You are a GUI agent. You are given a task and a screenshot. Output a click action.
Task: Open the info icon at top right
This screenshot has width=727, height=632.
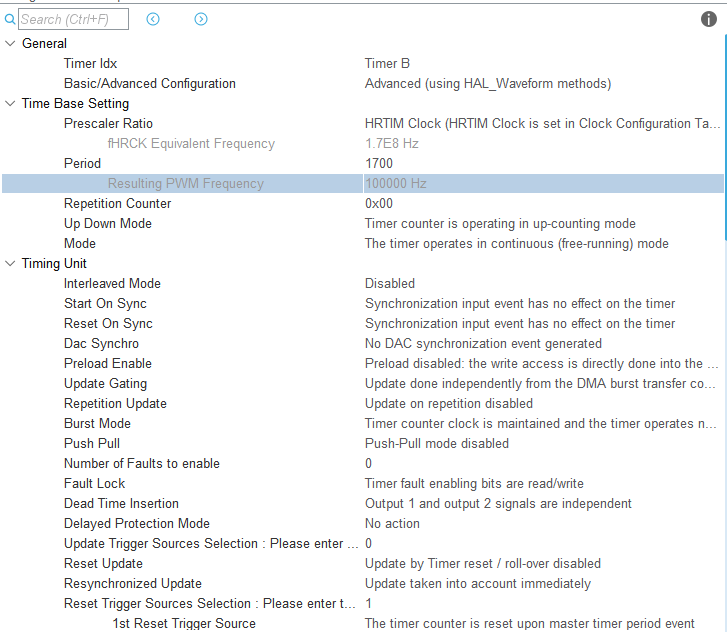[708, 19]
